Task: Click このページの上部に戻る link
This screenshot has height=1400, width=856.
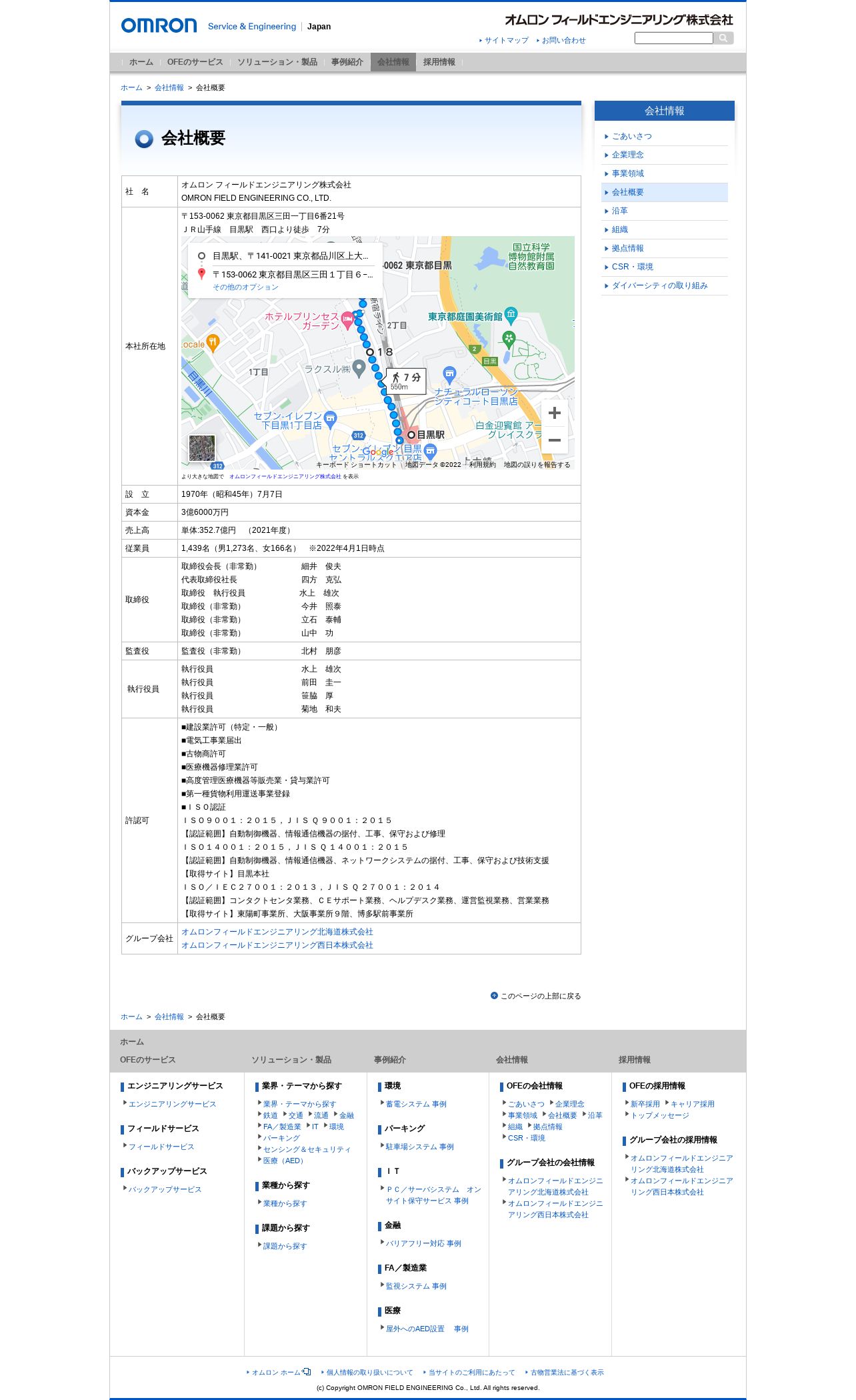Action: point(541,996)
